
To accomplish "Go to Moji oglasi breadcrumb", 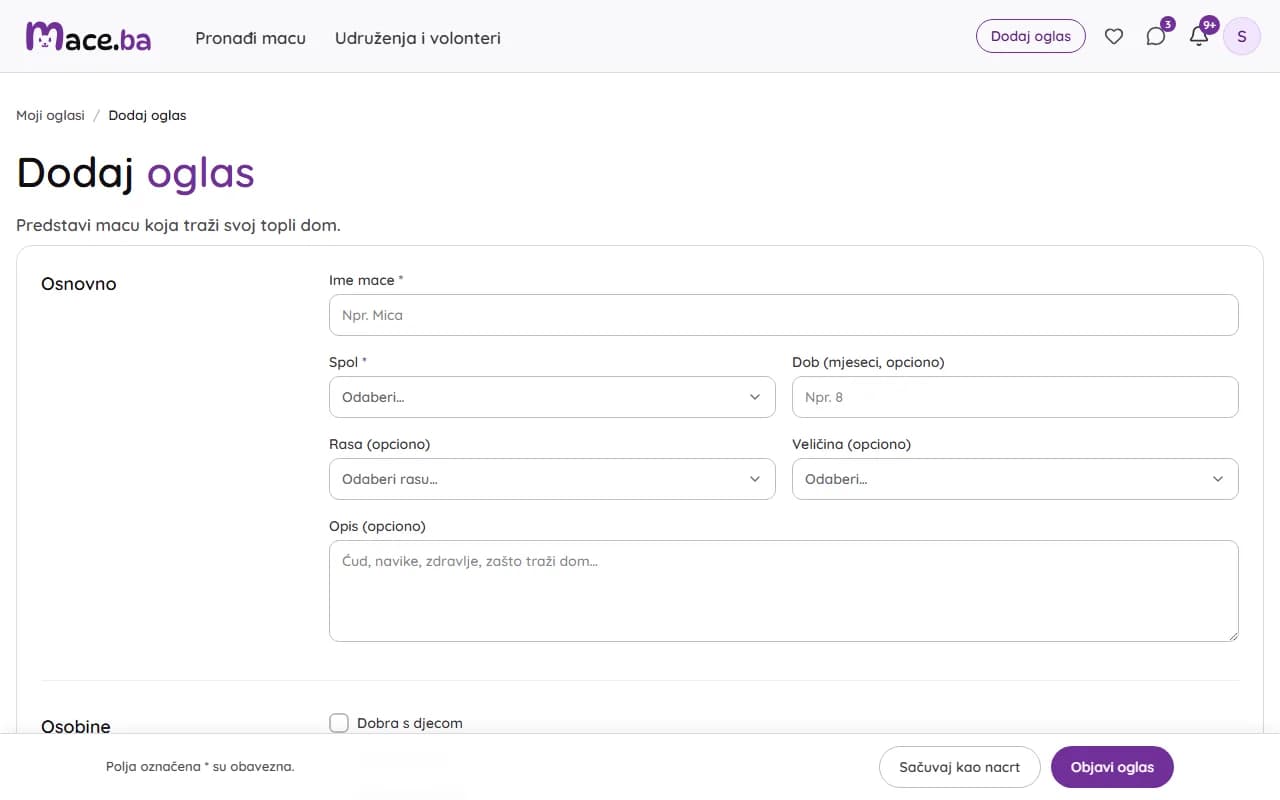I will click(x=50, y=115).
